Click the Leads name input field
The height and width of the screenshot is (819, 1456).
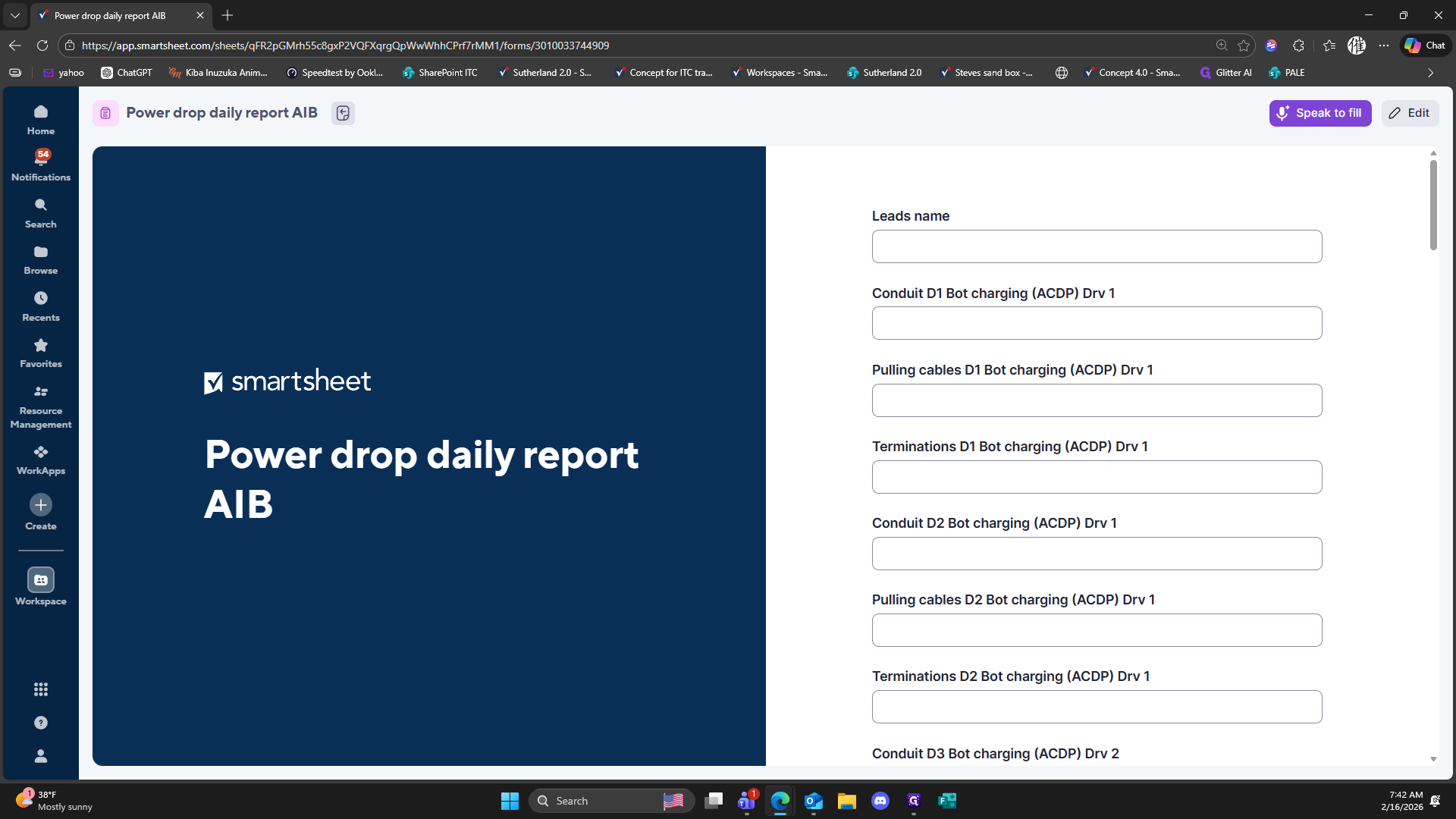click(x=1097, y=246)
